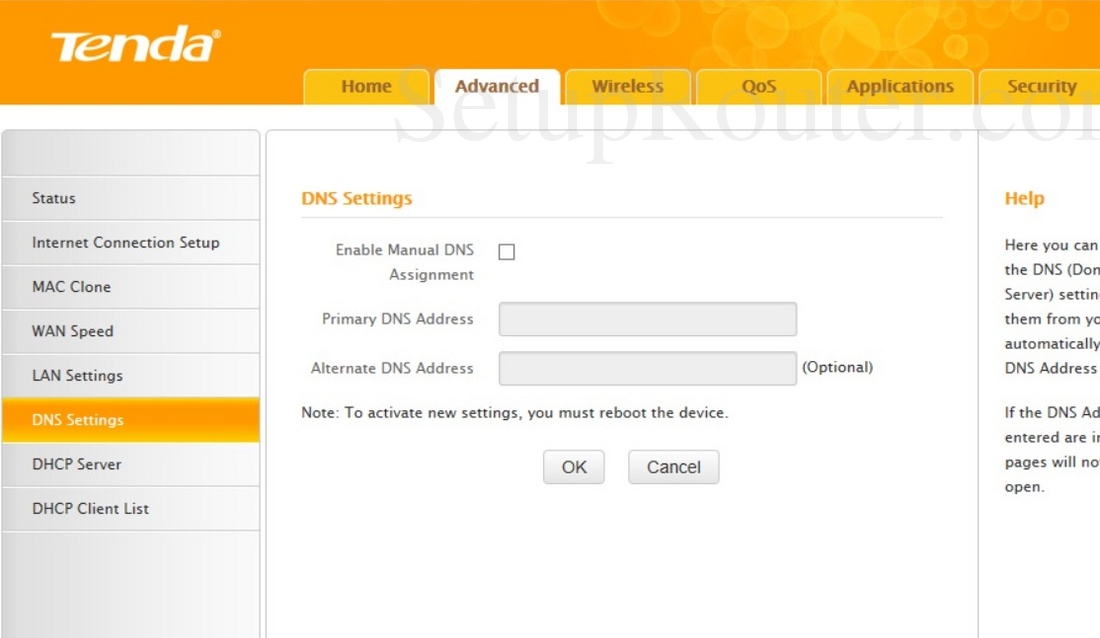The image size is (1100, 638).
Task: Open LAN Settings in sidebar
Action: (x=78, y=376)
